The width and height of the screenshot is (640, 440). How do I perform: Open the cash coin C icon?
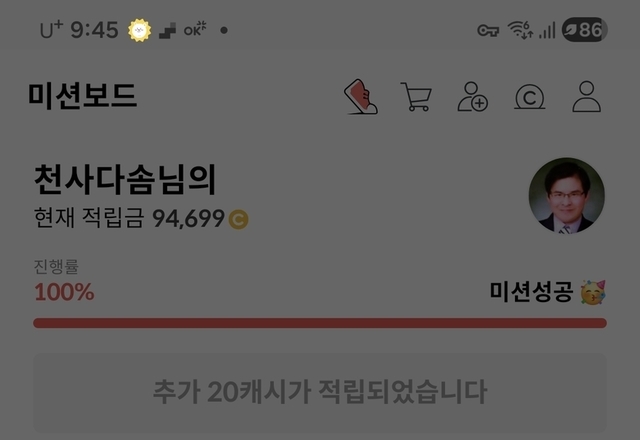[x=529, y=97]
